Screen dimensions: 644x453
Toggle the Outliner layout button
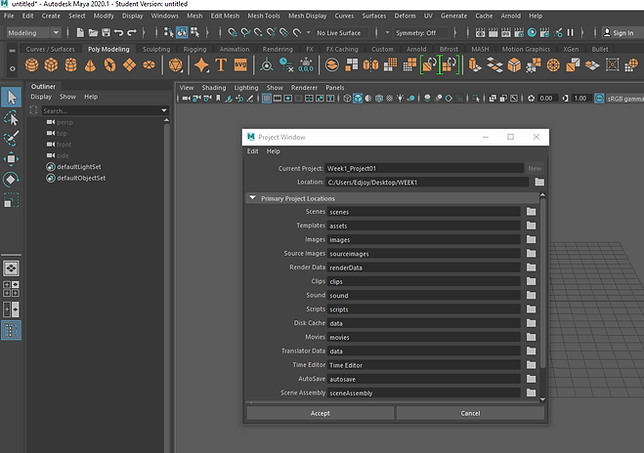11,330
